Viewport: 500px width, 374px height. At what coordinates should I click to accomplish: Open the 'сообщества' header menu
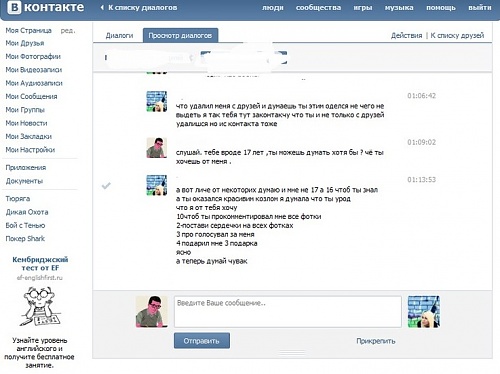click(318, 7)
